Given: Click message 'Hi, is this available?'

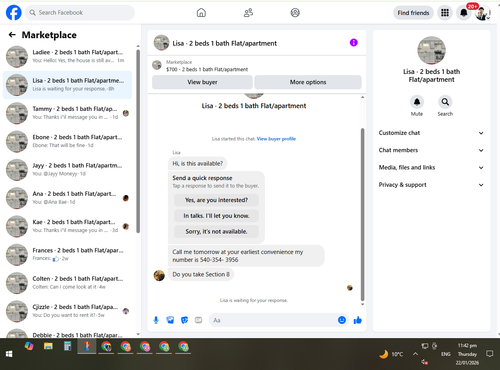Looking at the screenshot, I should 197,163.
